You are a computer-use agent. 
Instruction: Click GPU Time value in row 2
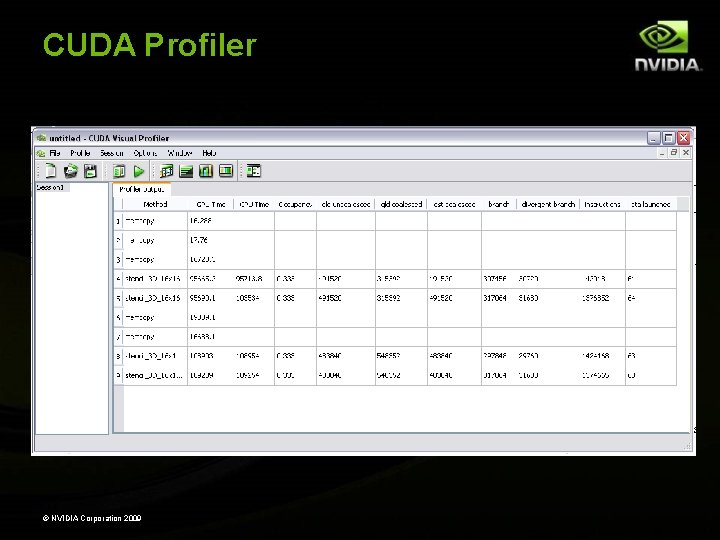coord(199,240)
